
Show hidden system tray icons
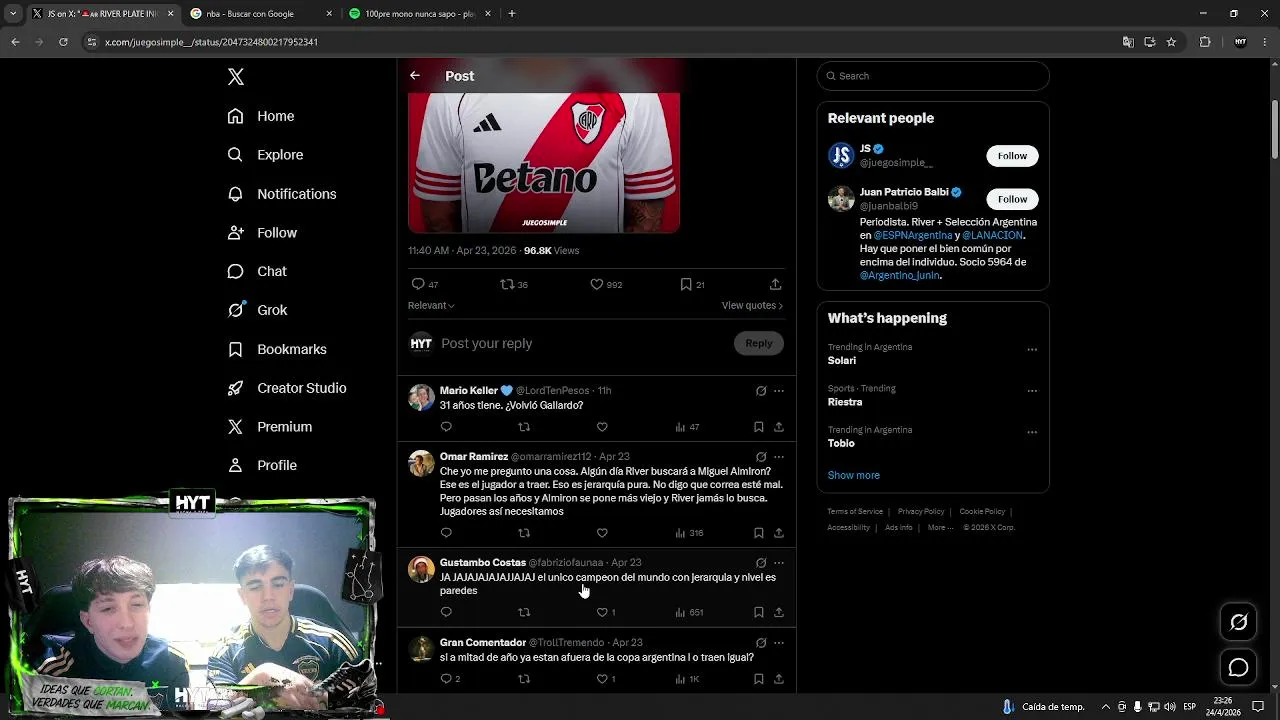[1105, 707]
